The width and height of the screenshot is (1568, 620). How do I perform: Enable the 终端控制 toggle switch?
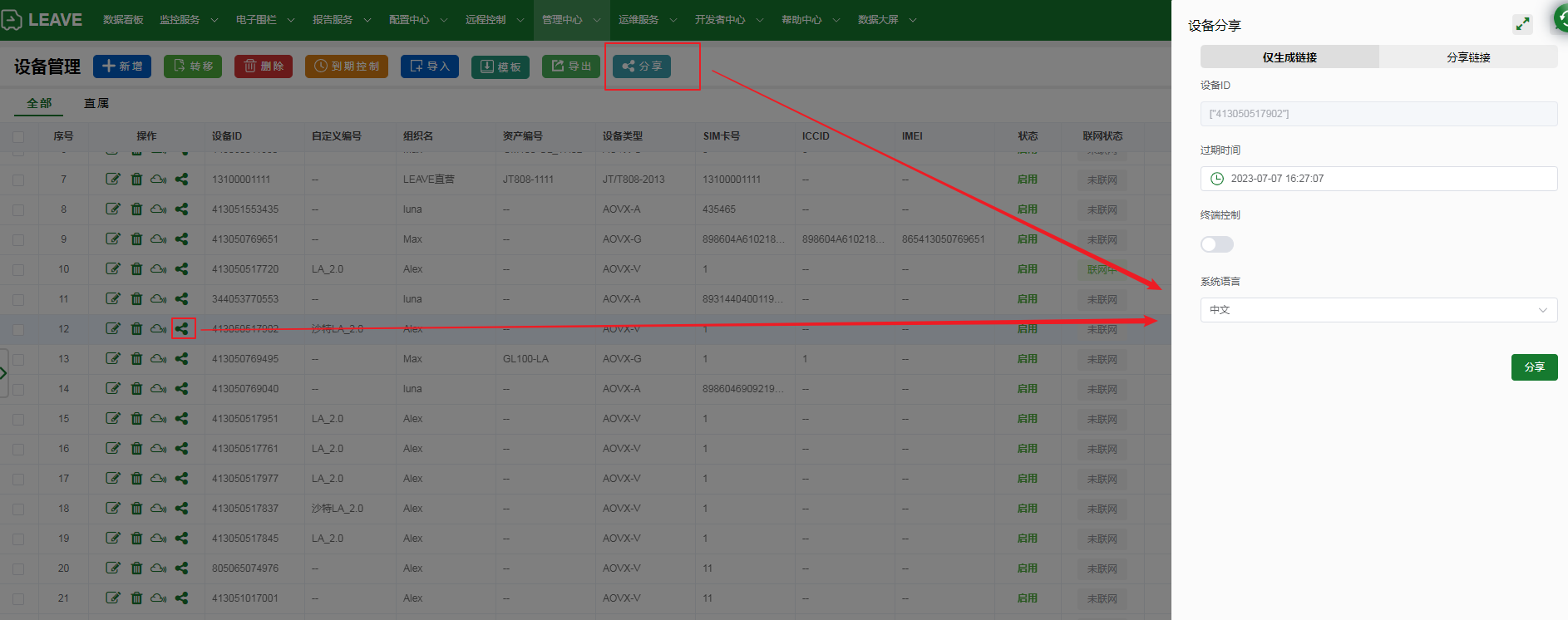pos(1217,244)
